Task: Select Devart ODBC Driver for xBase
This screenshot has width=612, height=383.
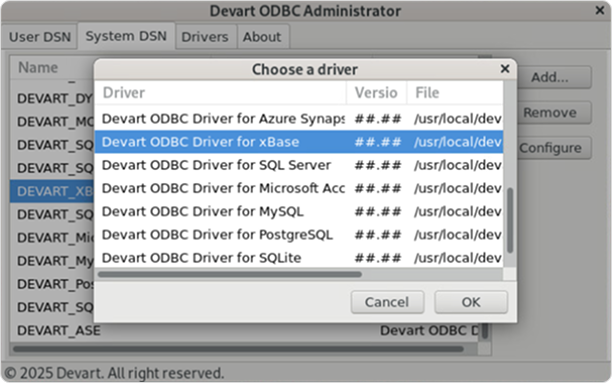Action: pos(299,142)
